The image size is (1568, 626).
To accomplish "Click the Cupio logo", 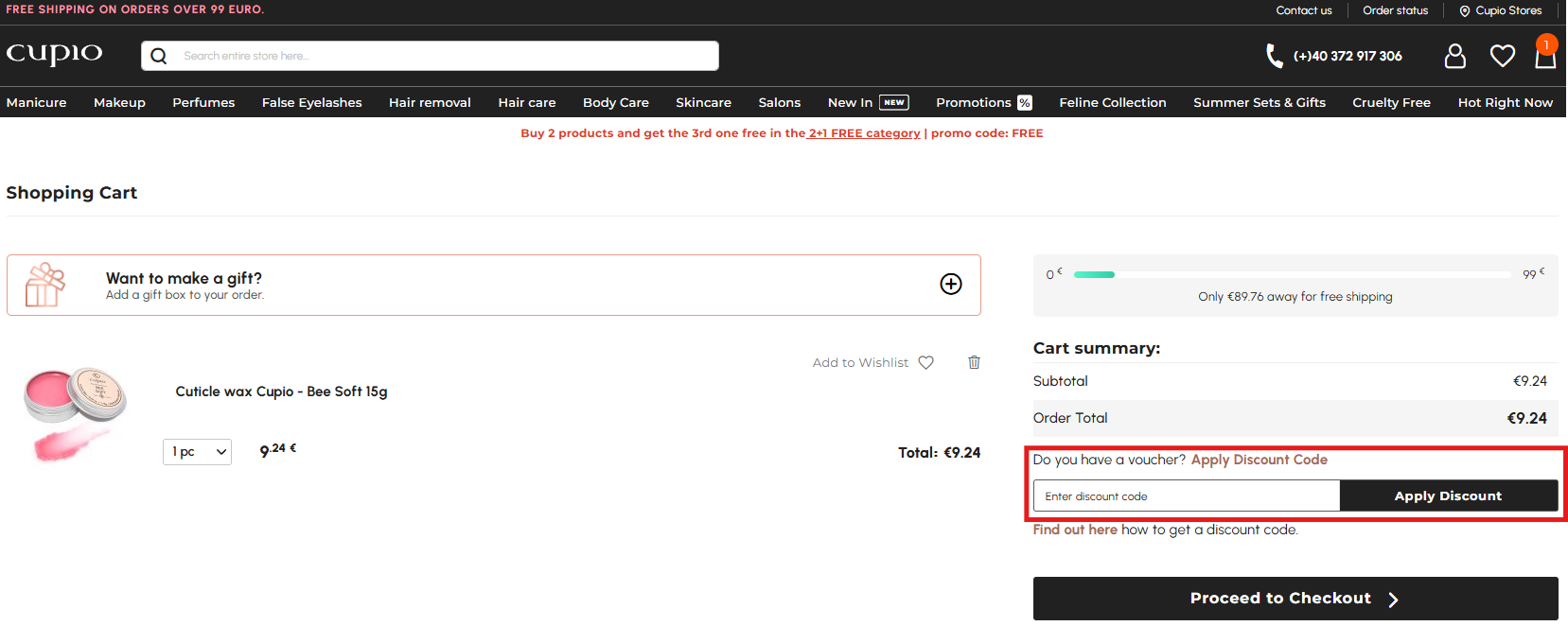I will (x=54, y=54).
